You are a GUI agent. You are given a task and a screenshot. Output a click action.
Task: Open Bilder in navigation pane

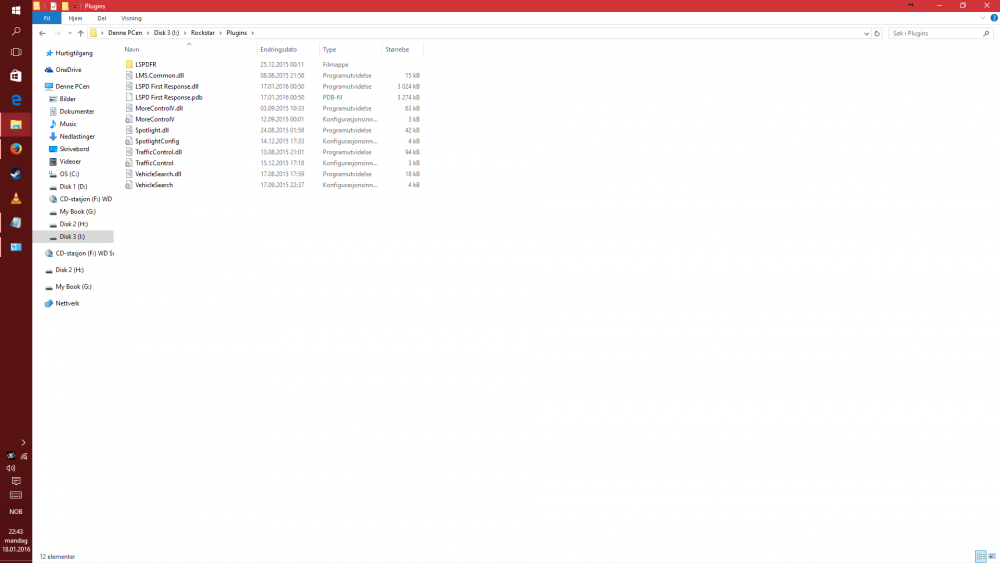click(68, 99)
